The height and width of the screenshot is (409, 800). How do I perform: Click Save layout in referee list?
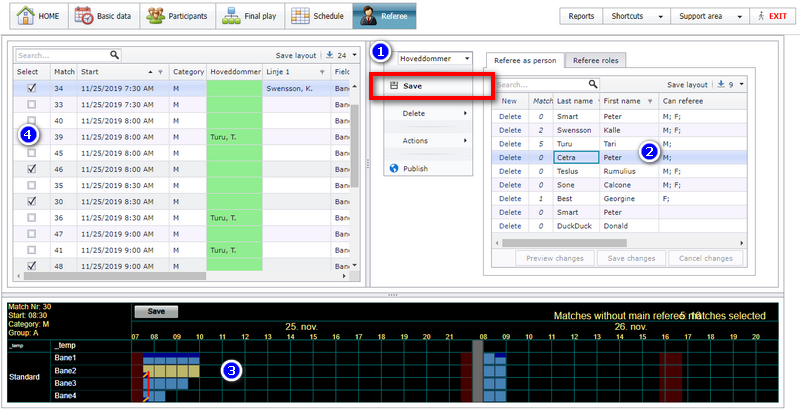coord(687,85)
